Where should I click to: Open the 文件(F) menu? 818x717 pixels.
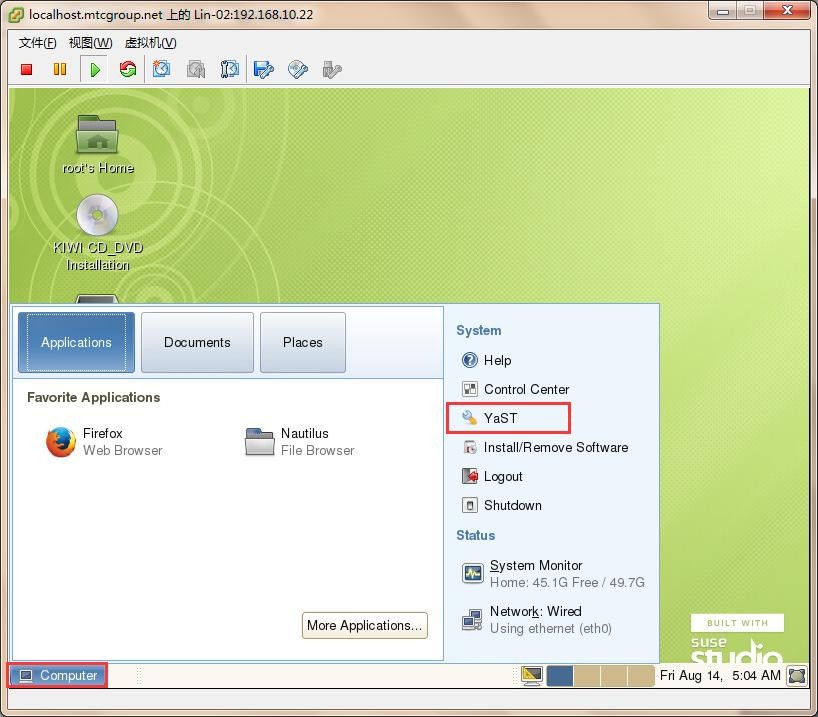tap(38, 43)
